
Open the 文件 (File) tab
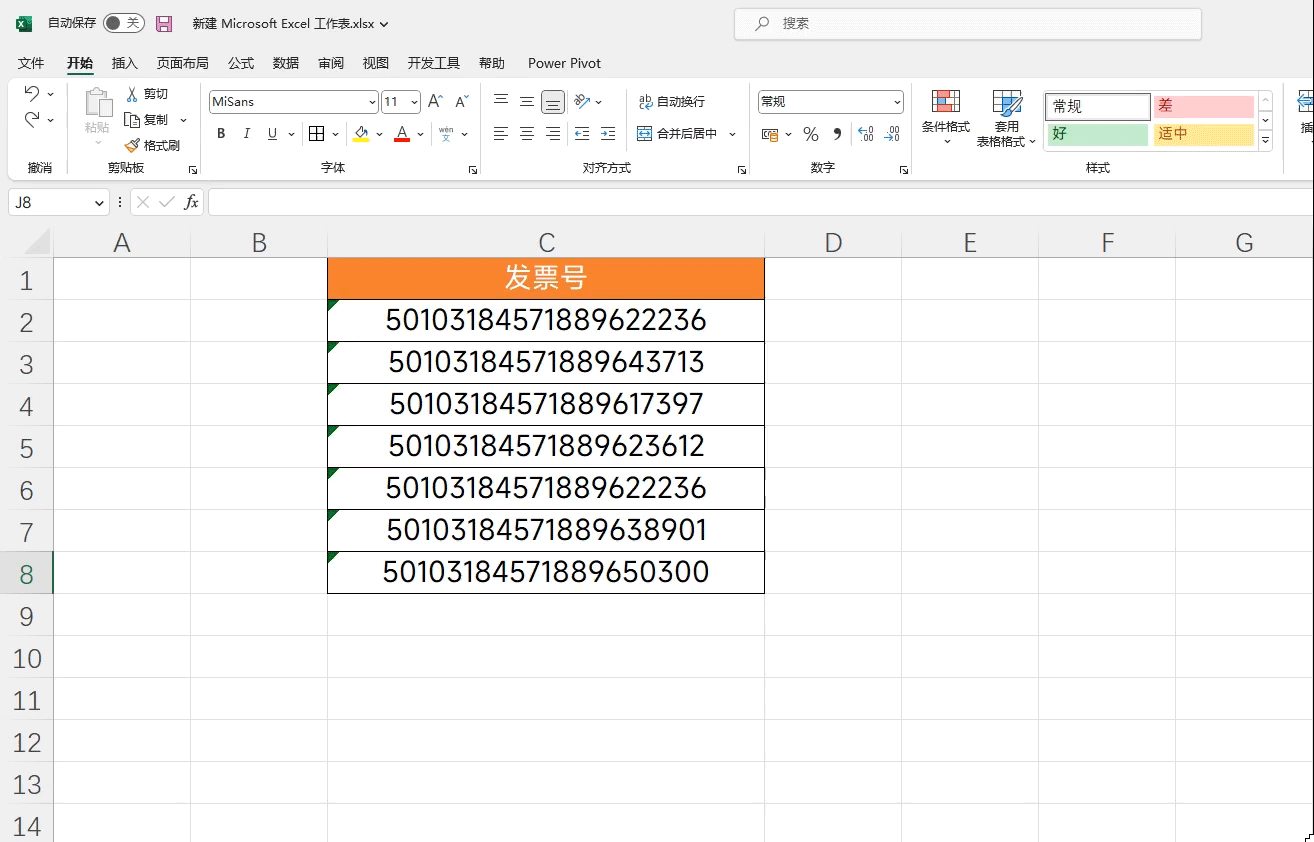pyautogui.click(x=31, y=63)
